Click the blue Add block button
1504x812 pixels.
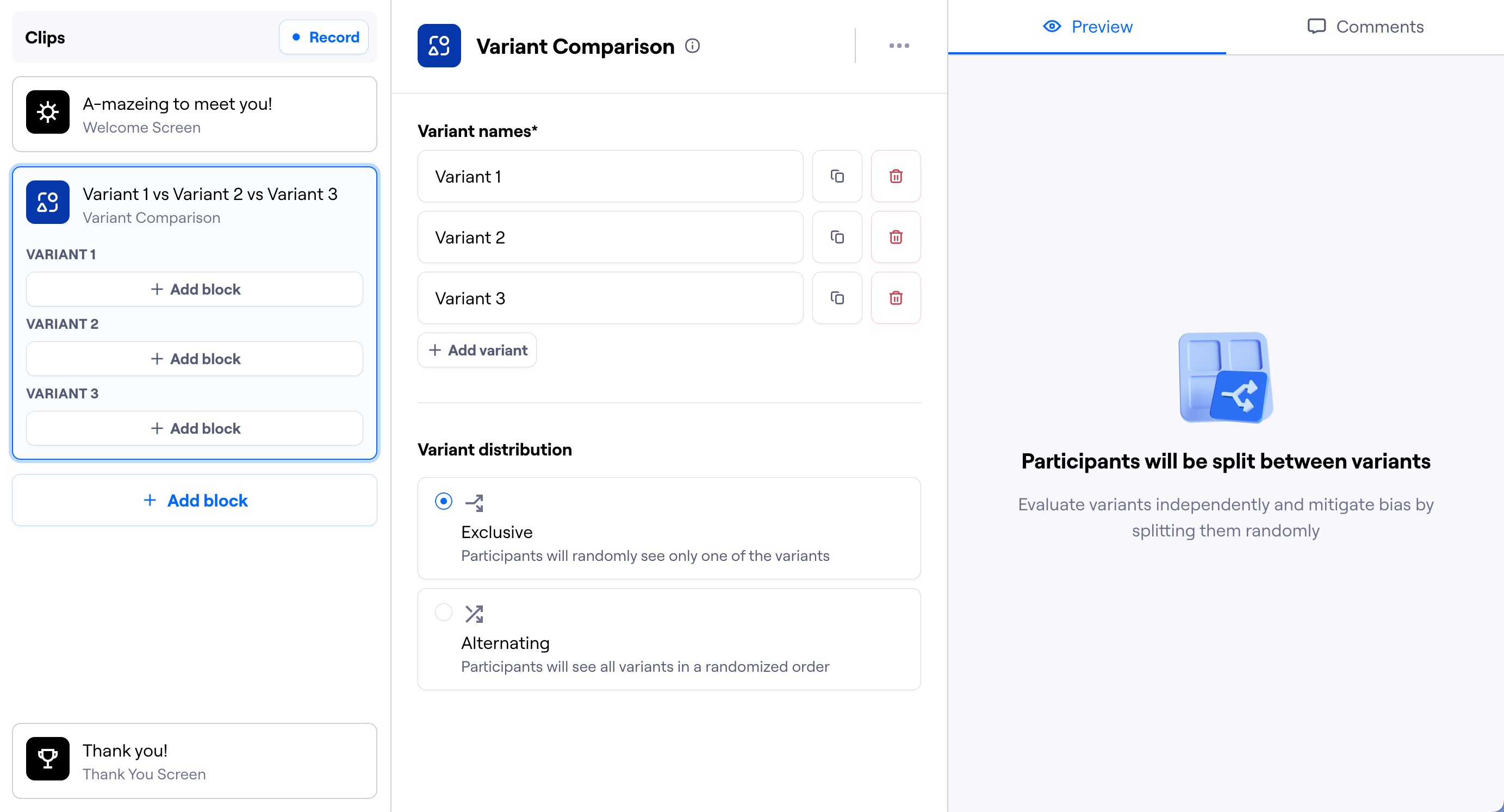click(x=195, y=500)
